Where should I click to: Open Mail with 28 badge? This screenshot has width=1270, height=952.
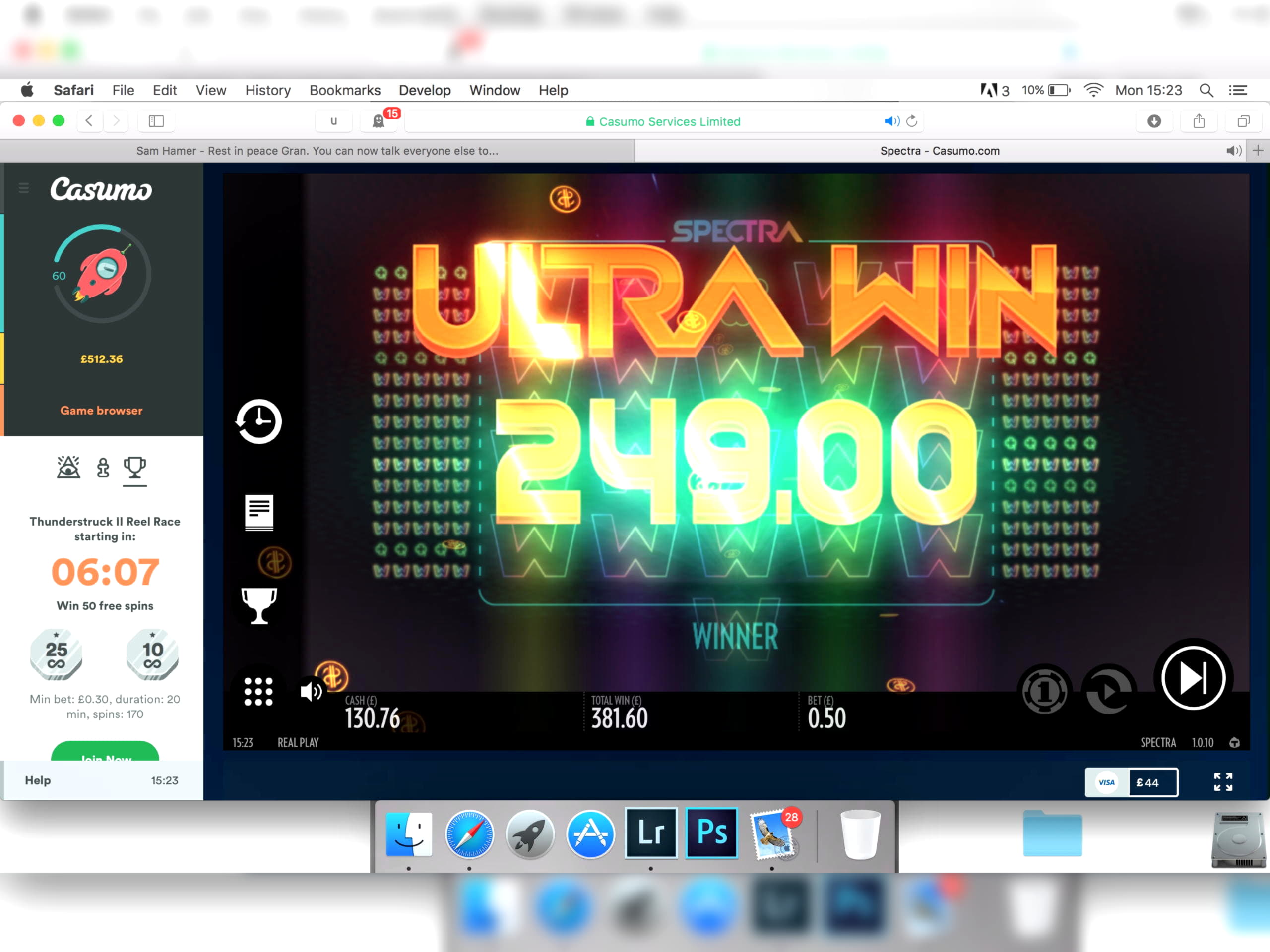(774, 834)
